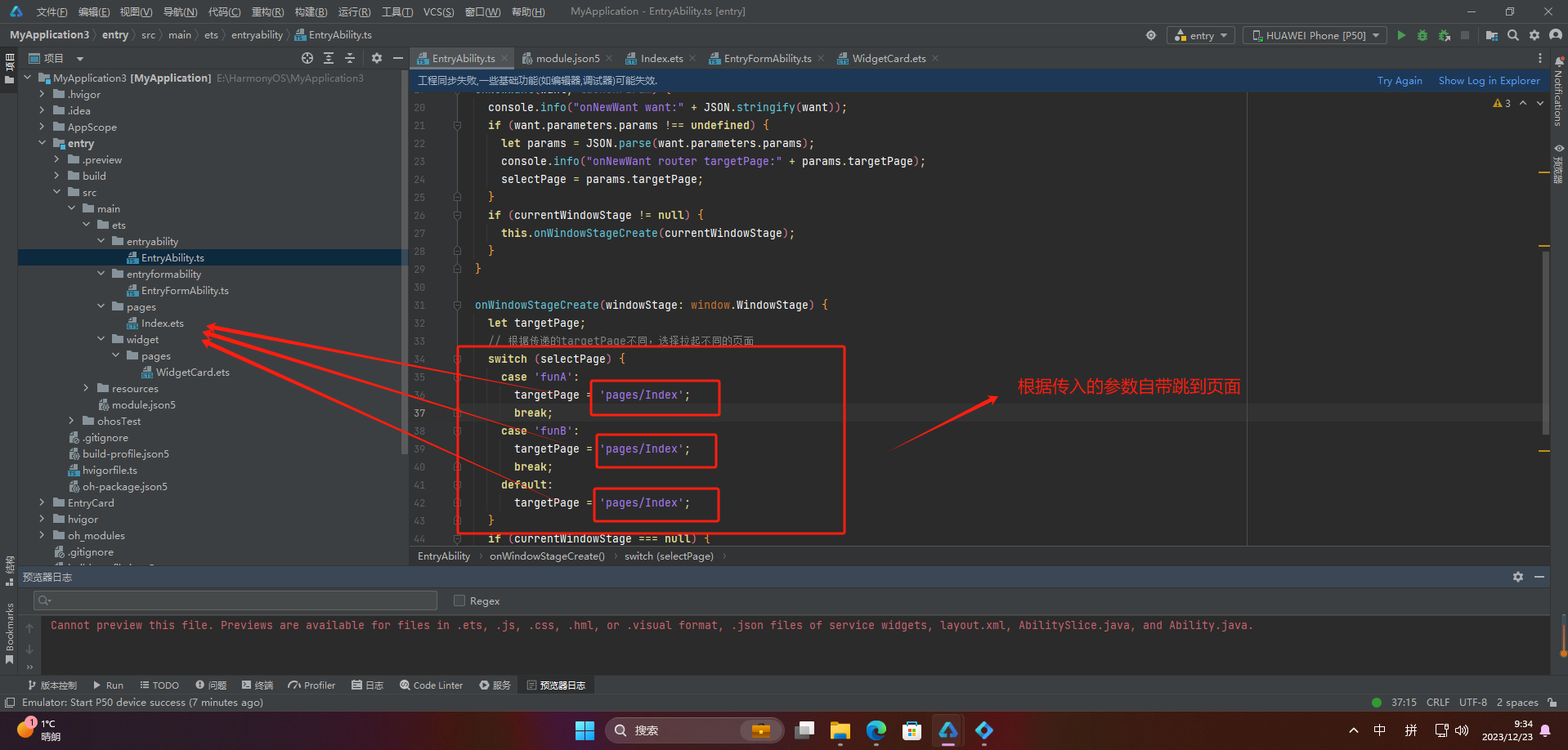Image resolution: width=1568 pixels, height=750 pixels.
Task: Hide the project panel with minus icon
Action: point(398,58)
